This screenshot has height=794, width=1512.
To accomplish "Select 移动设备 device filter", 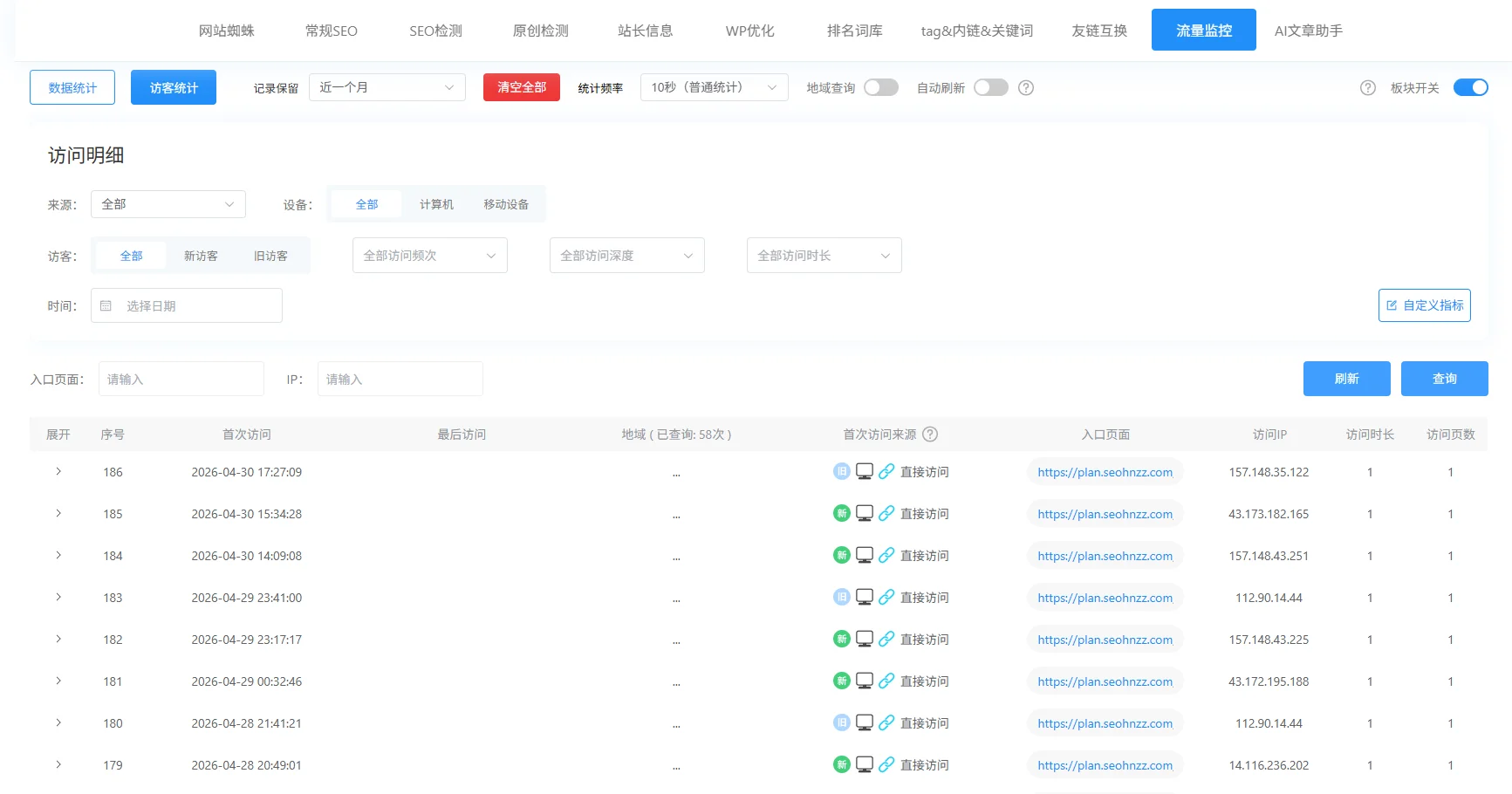I will pos(506,204).
